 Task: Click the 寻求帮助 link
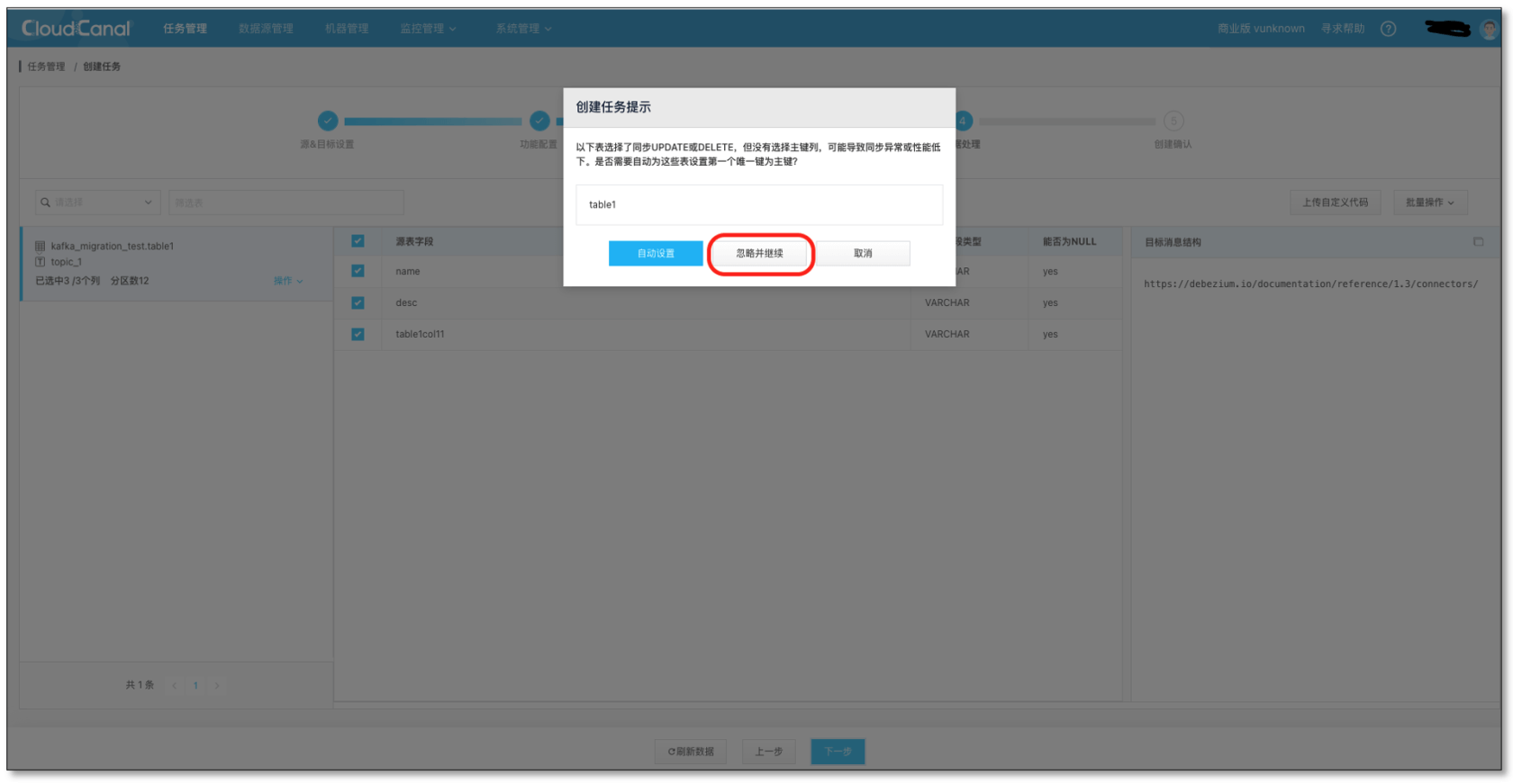point(1343,29)
